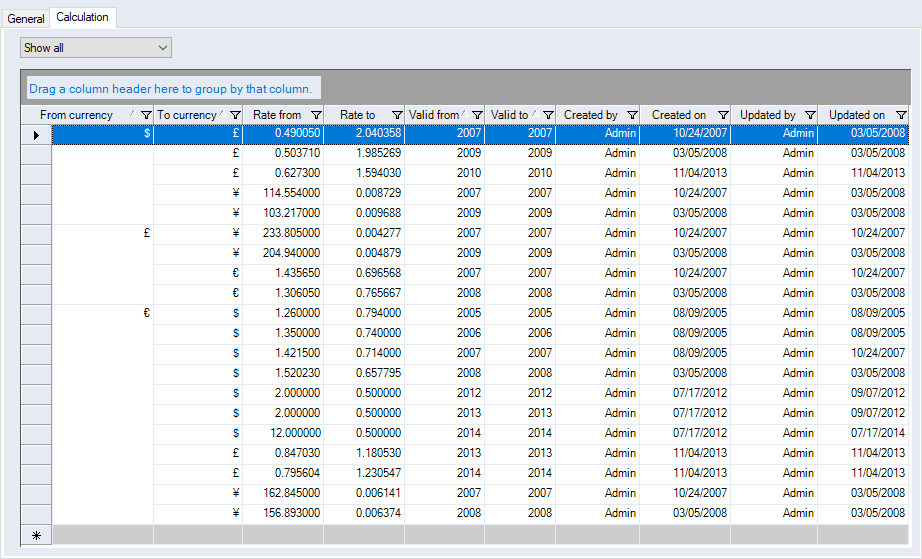922x559 pixels.
Task: Sort by Created on column header
Action: (x=678, y=115)
